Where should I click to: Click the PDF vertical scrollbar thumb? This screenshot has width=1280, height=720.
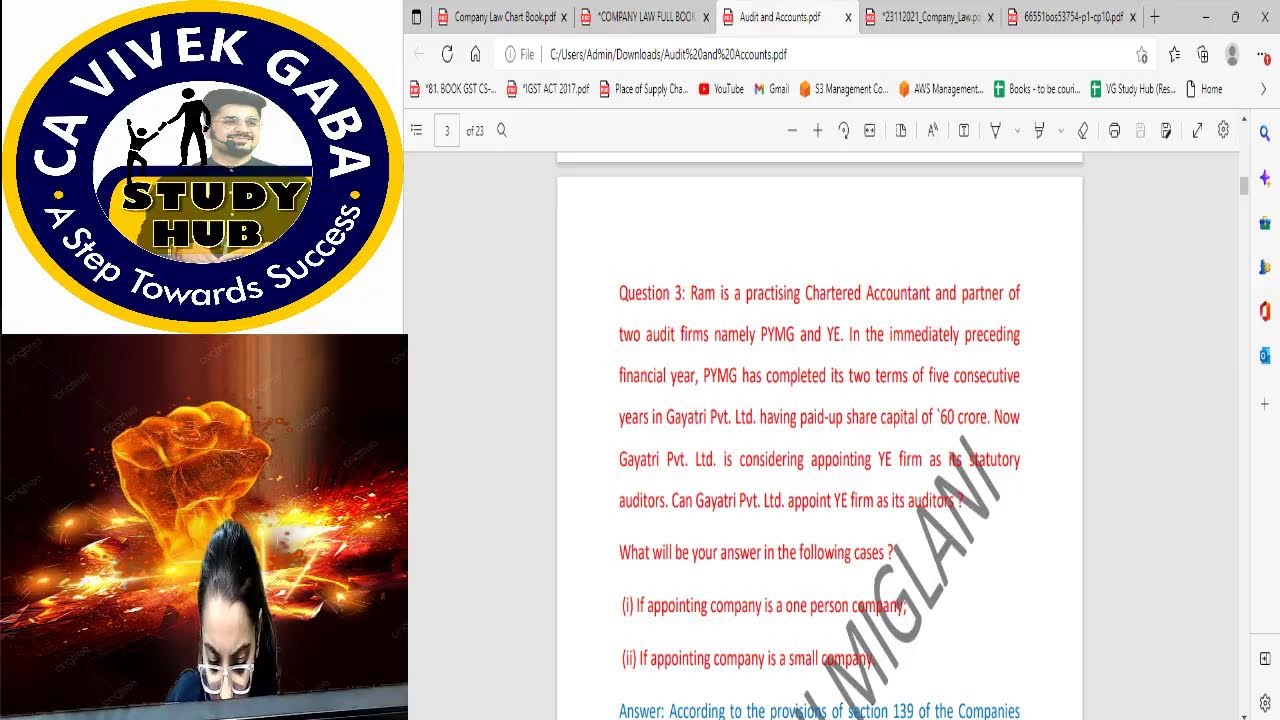(x=1244, y=186)
